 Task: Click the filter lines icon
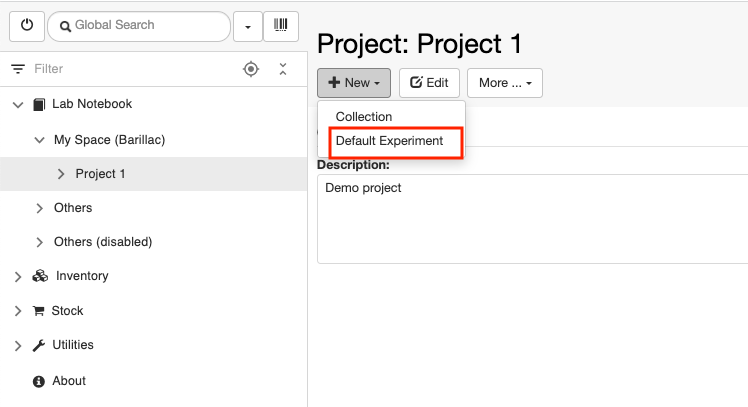pyautogui.click(x=18, y=69)
